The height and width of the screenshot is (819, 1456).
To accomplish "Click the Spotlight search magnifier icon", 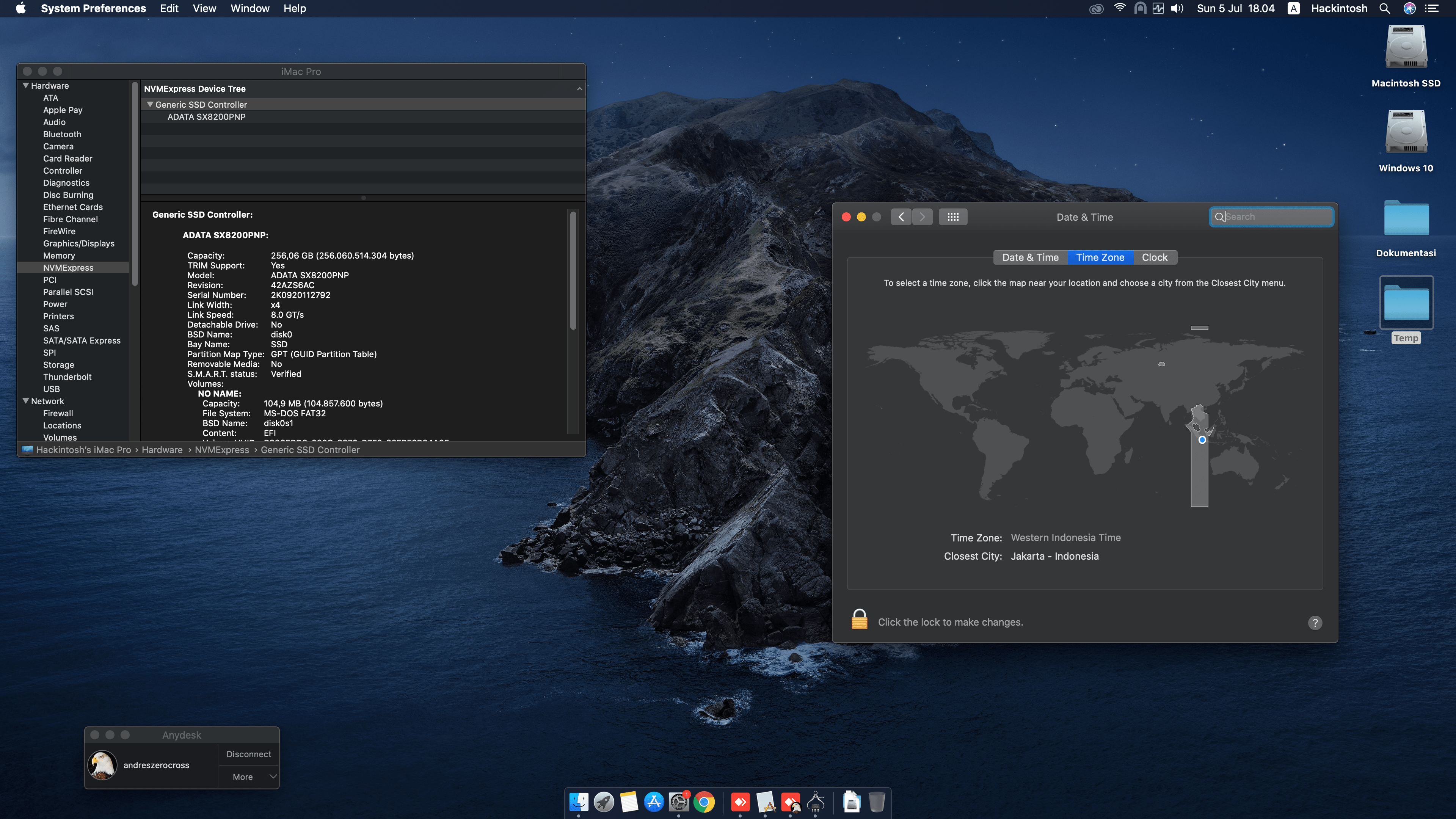I will coord(1384,8).
